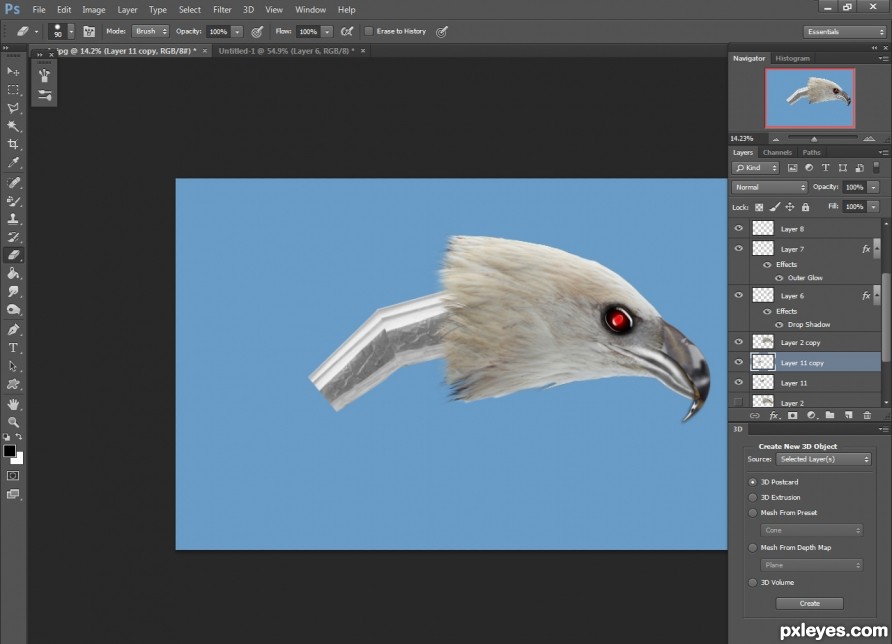This screenshot has height=644, width=892.
Task: Toggle Drop Shadow effect visibility
Action: pyautogui.click(x=779, y=325)
